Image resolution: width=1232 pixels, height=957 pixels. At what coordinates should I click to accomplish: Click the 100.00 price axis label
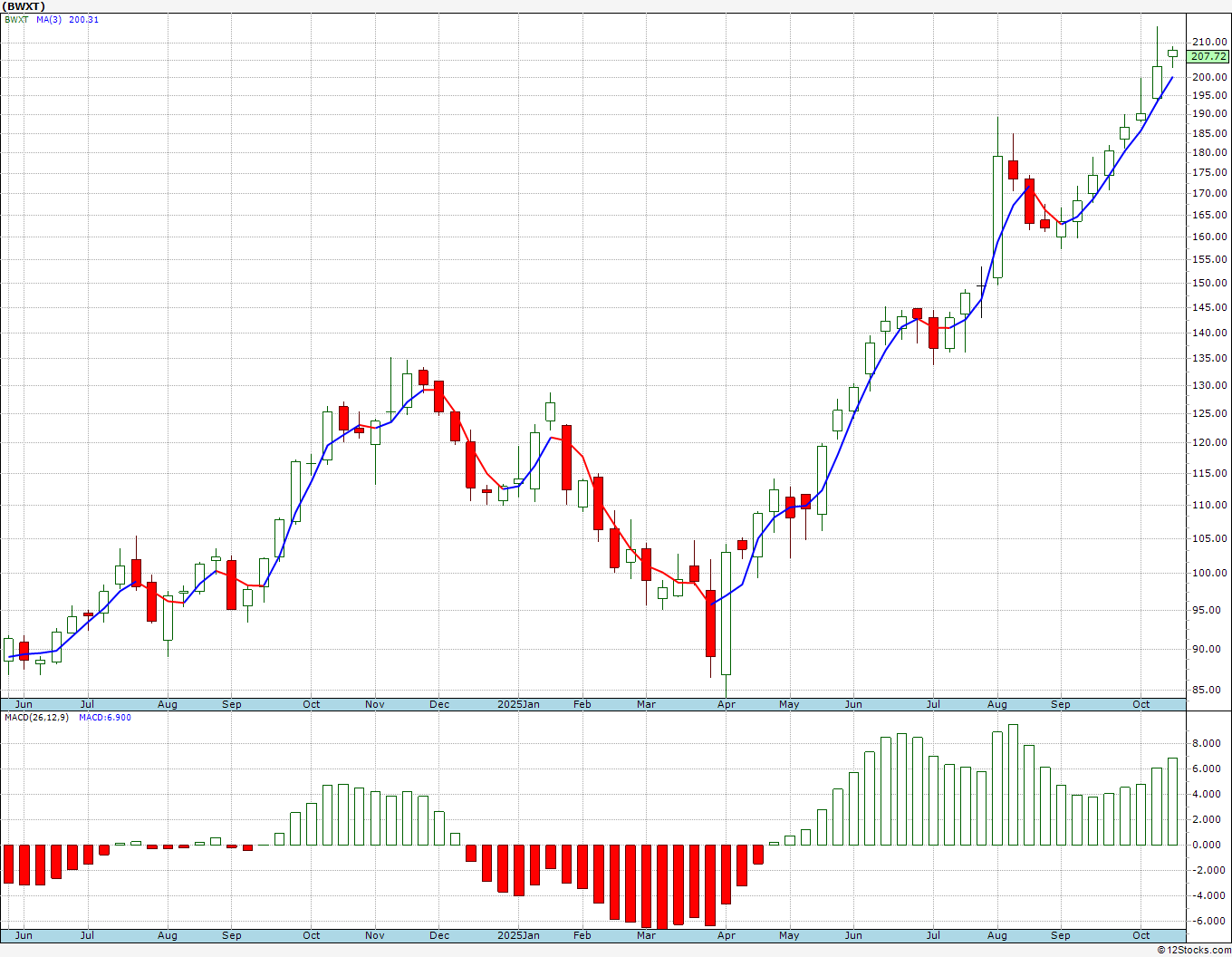(x=1209, y=573)
